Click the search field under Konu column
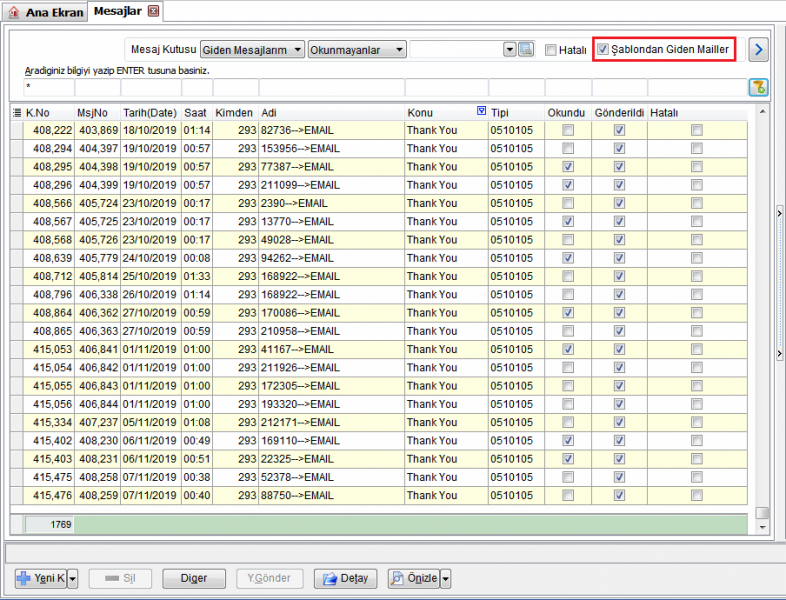 click(447, 87)
